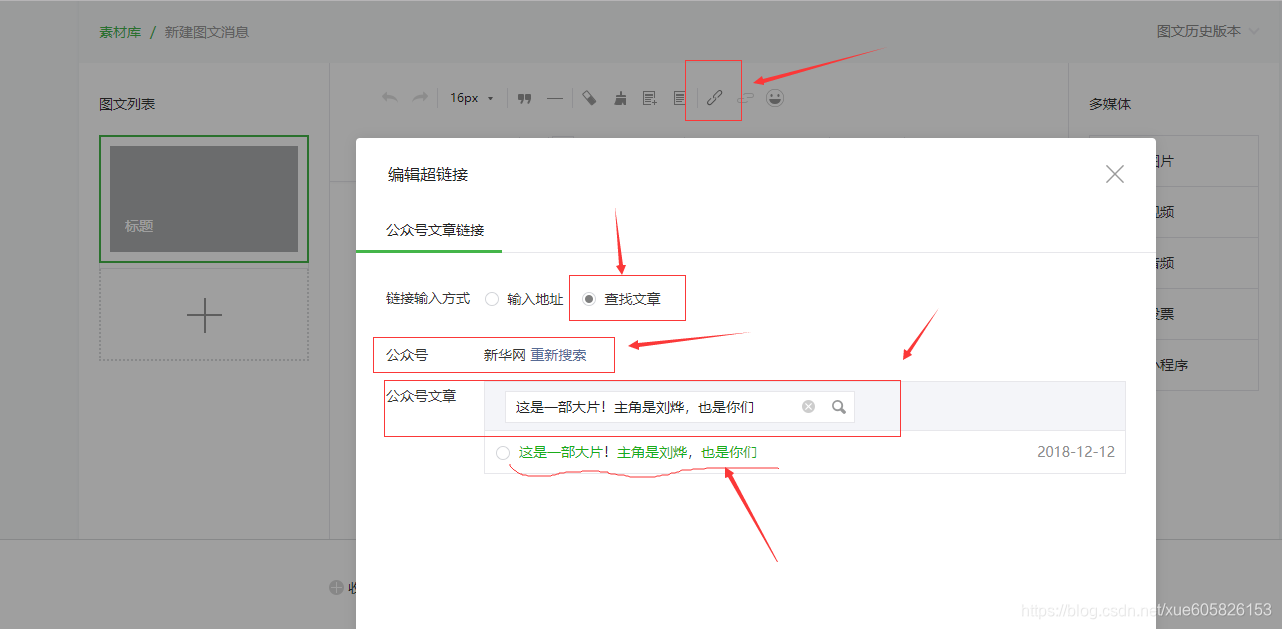Click the article title 这是一部大片!主角是刘烨,也是你们
Image resolution: width=1282 pixels, height=629 pixels.
click(638, 452)
